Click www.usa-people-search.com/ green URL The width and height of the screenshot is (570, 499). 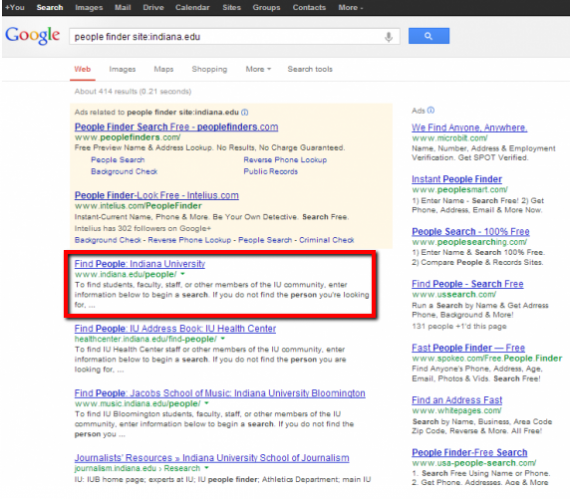click(x=474, y=463)
